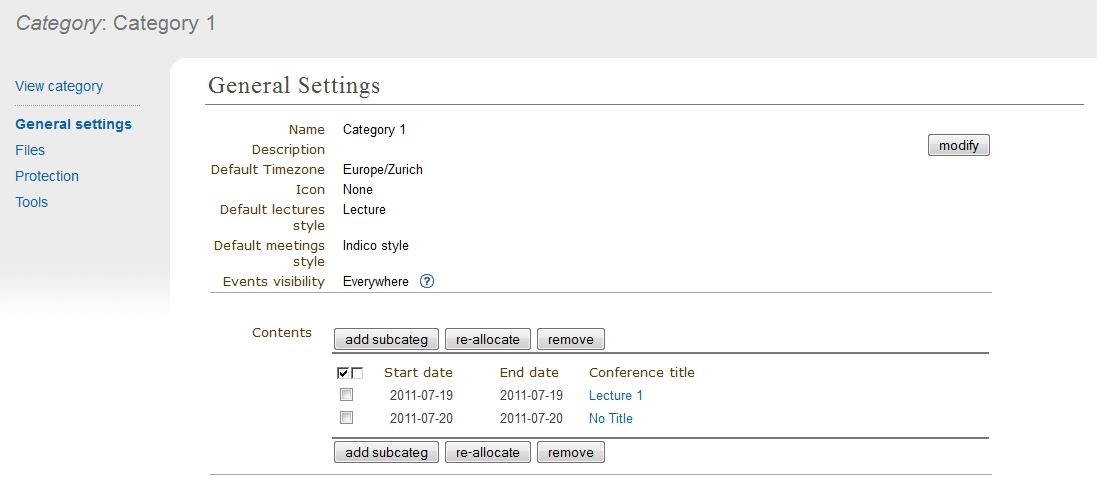The image size is (1097, 488).
Task: Click the top remove button
Action: pos(571,340)
